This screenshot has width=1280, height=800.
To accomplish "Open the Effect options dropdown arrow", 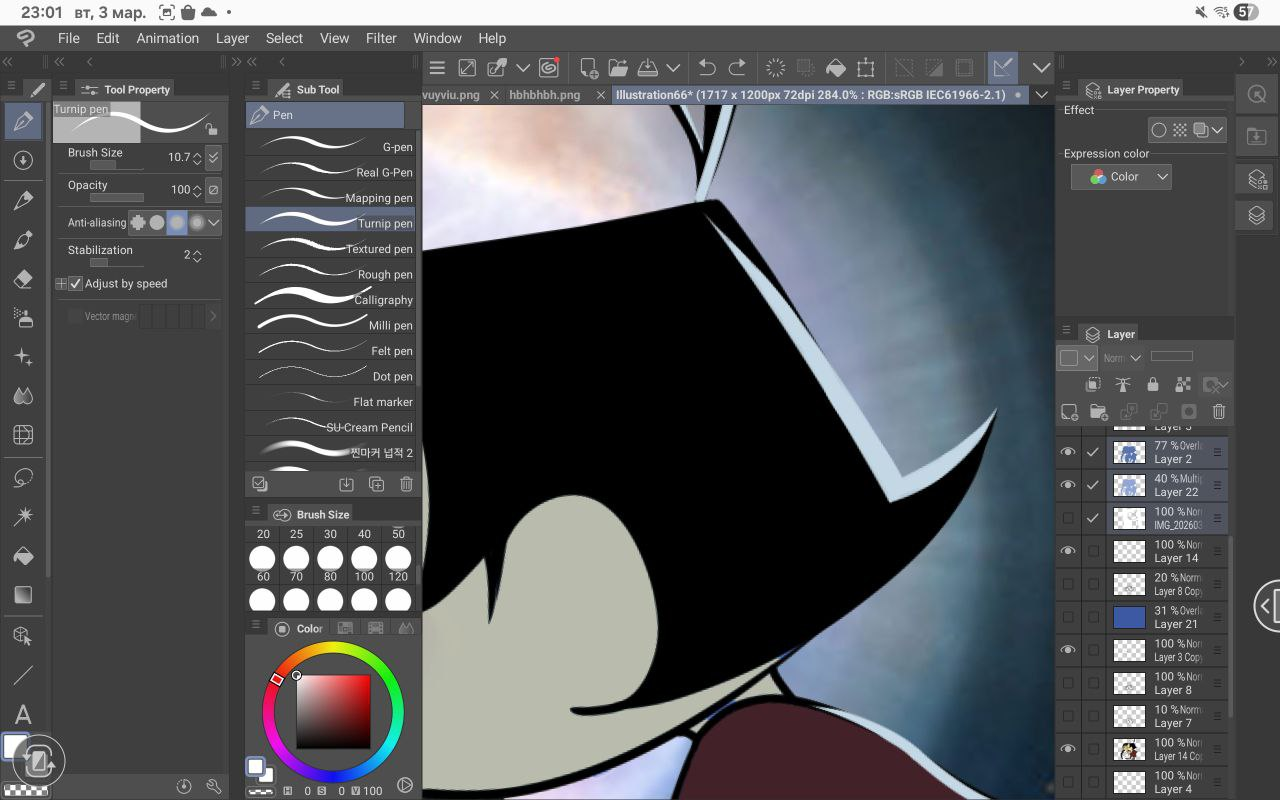I will (1217, 130).
